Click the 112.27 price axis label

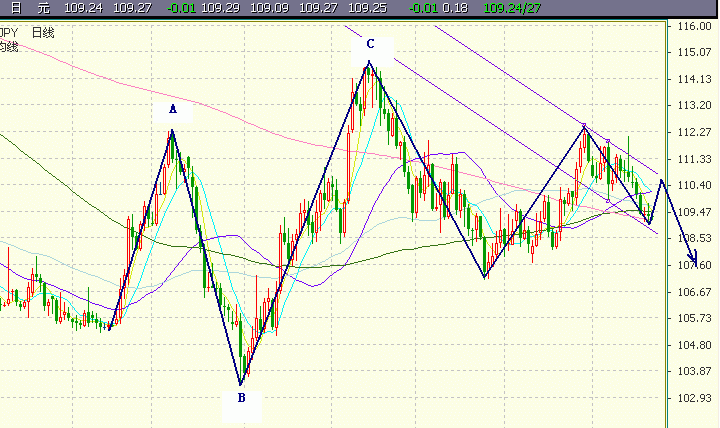tap(695, 132)
